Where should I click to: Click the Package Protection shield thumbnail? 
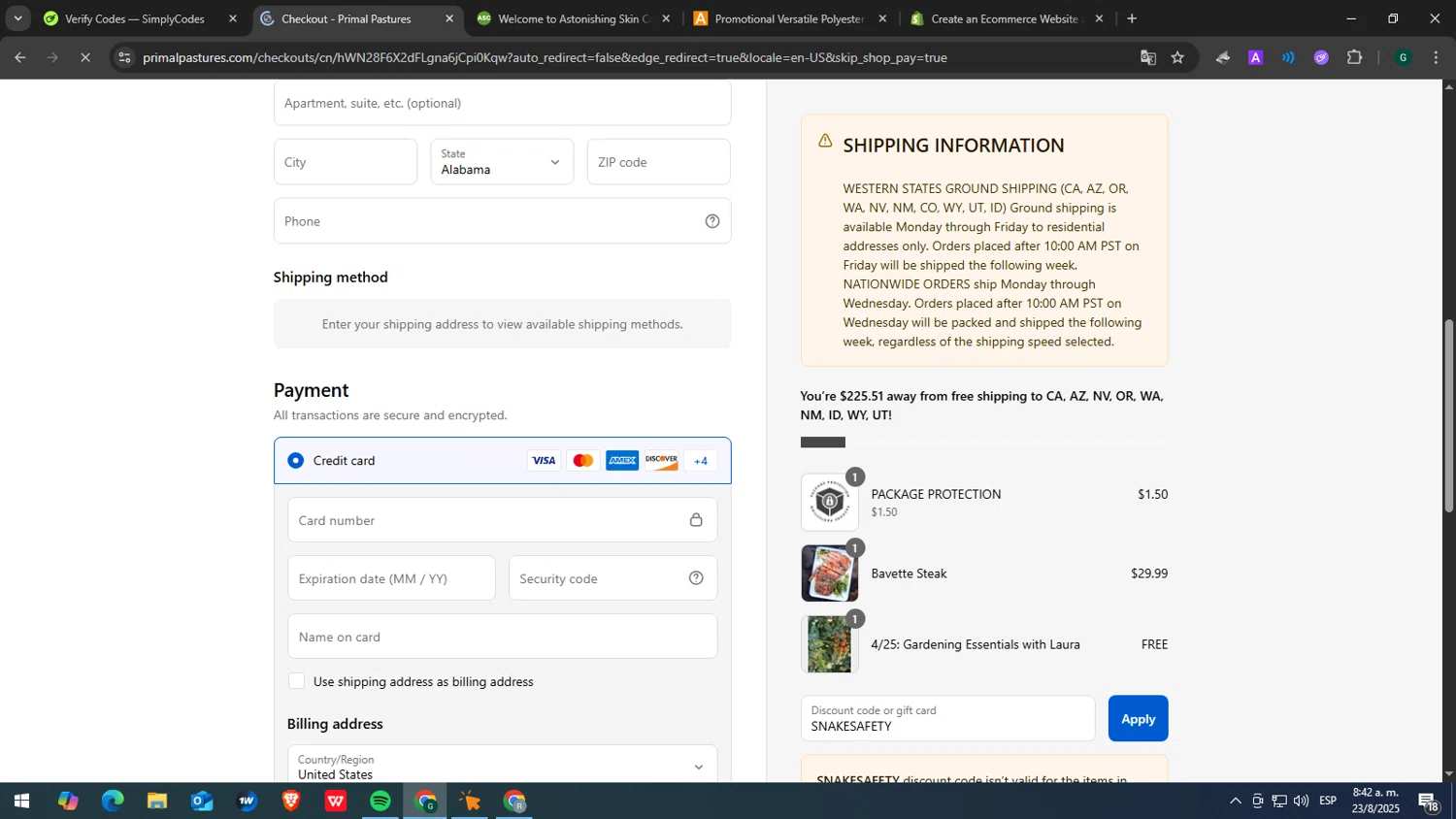(829, 502)
